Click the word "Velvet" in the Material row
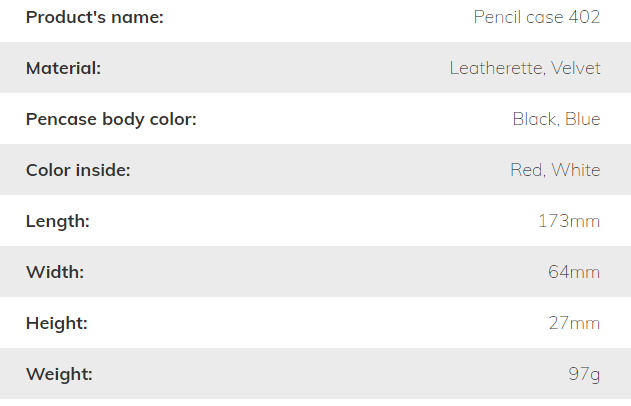 (x=575, y=68)
